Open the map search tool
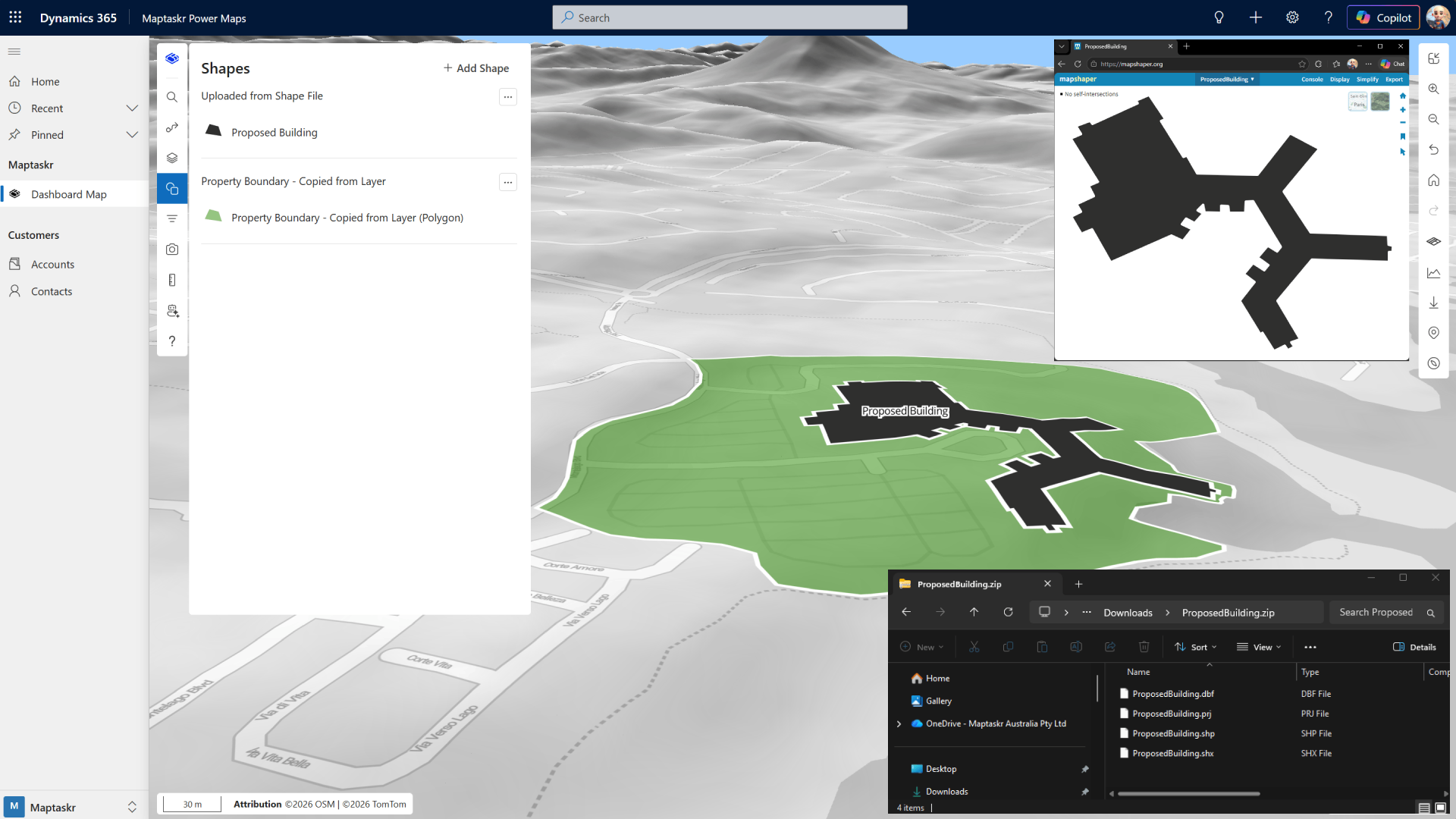The image size is (1456, 819). (172, 97)
